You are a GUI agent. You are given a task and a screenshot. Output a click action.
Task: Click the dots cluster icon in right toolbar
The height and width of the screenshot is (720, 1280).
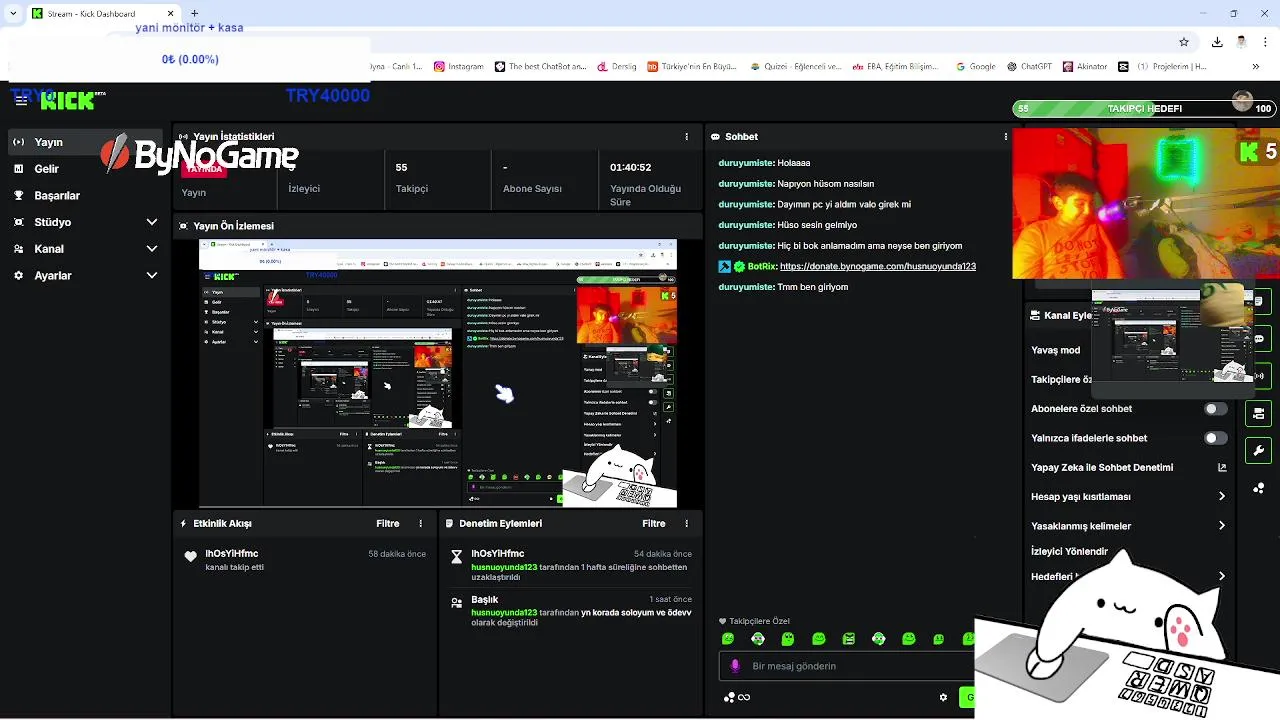pos(1259,488)
